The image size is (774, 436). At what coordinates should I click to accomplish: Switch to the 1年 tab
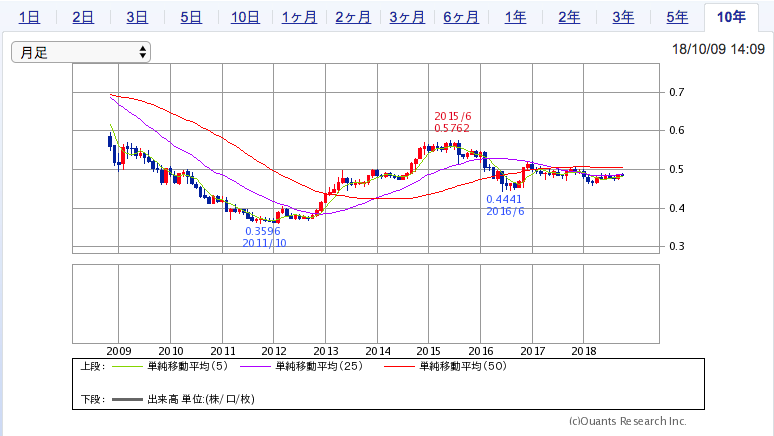pos(516,17)
